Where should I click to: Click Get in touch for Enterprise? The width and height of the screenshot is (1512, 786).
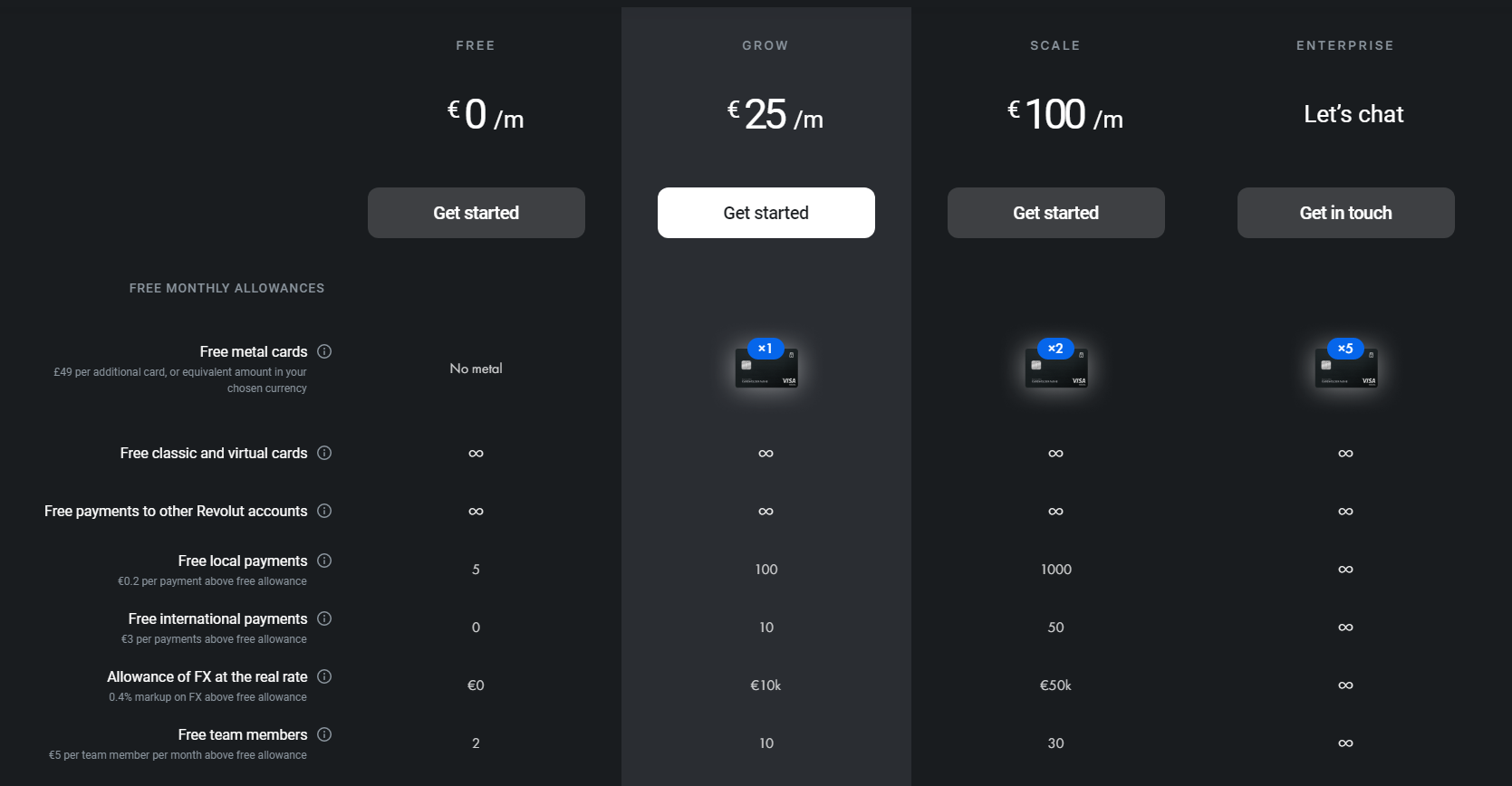click(1345, 213)
